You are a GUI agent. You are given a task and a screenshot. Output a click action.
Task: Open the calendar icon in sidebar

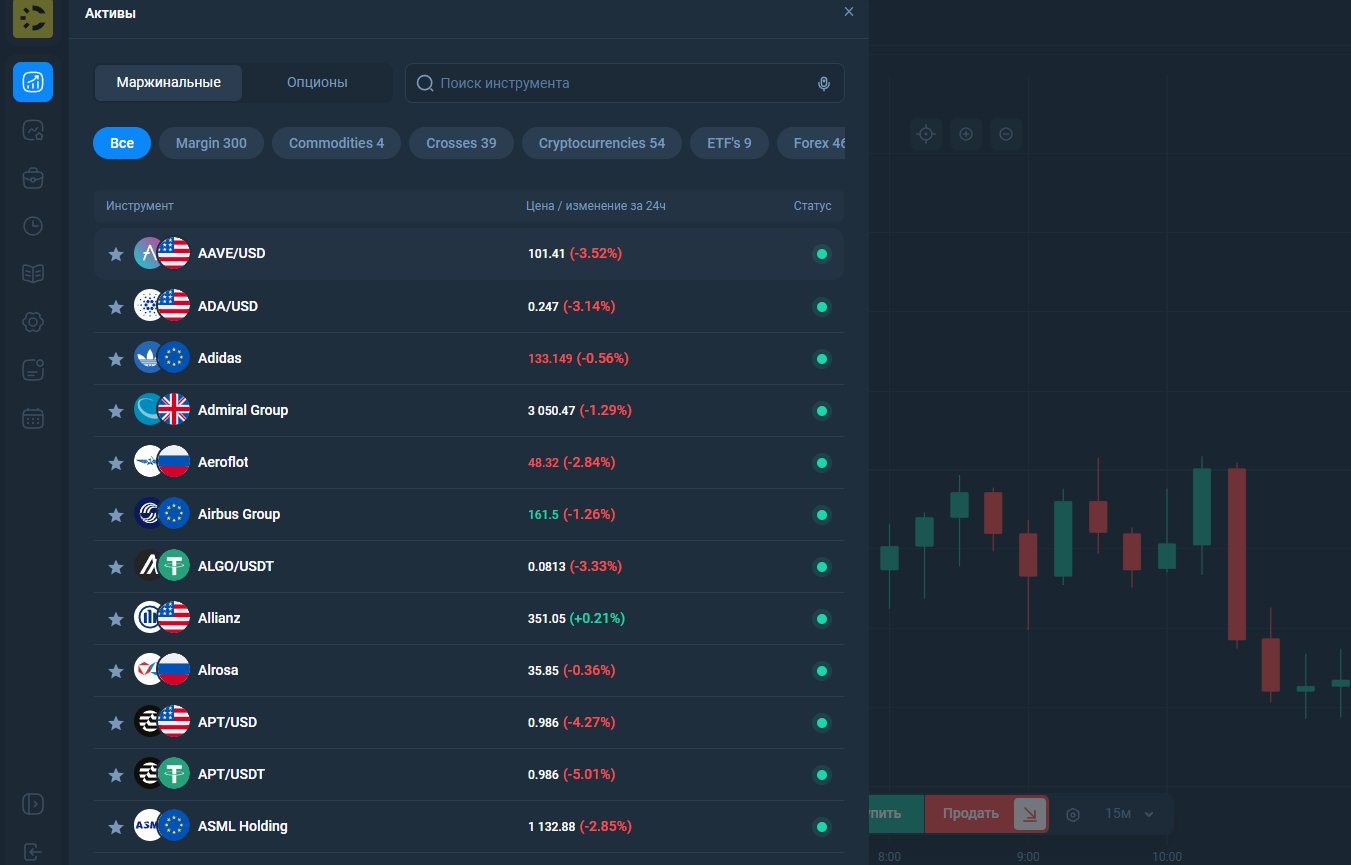33,418
